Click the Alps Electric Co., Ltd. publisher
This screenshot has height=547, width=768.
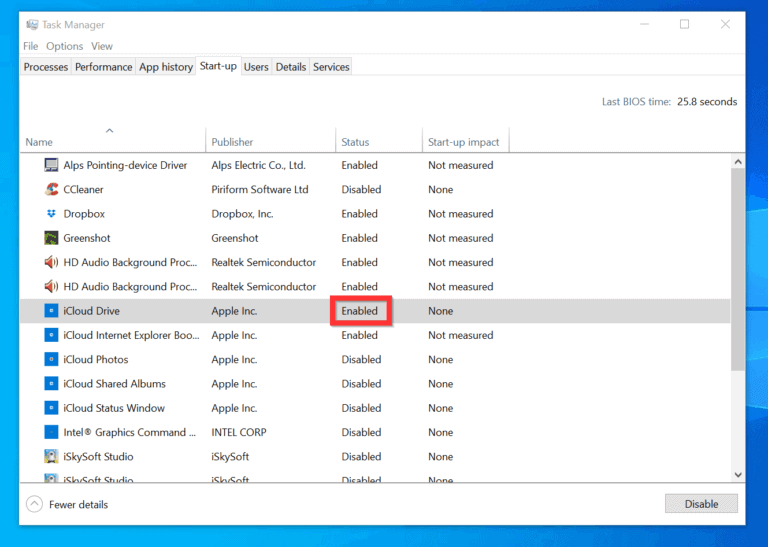(258, 165)
